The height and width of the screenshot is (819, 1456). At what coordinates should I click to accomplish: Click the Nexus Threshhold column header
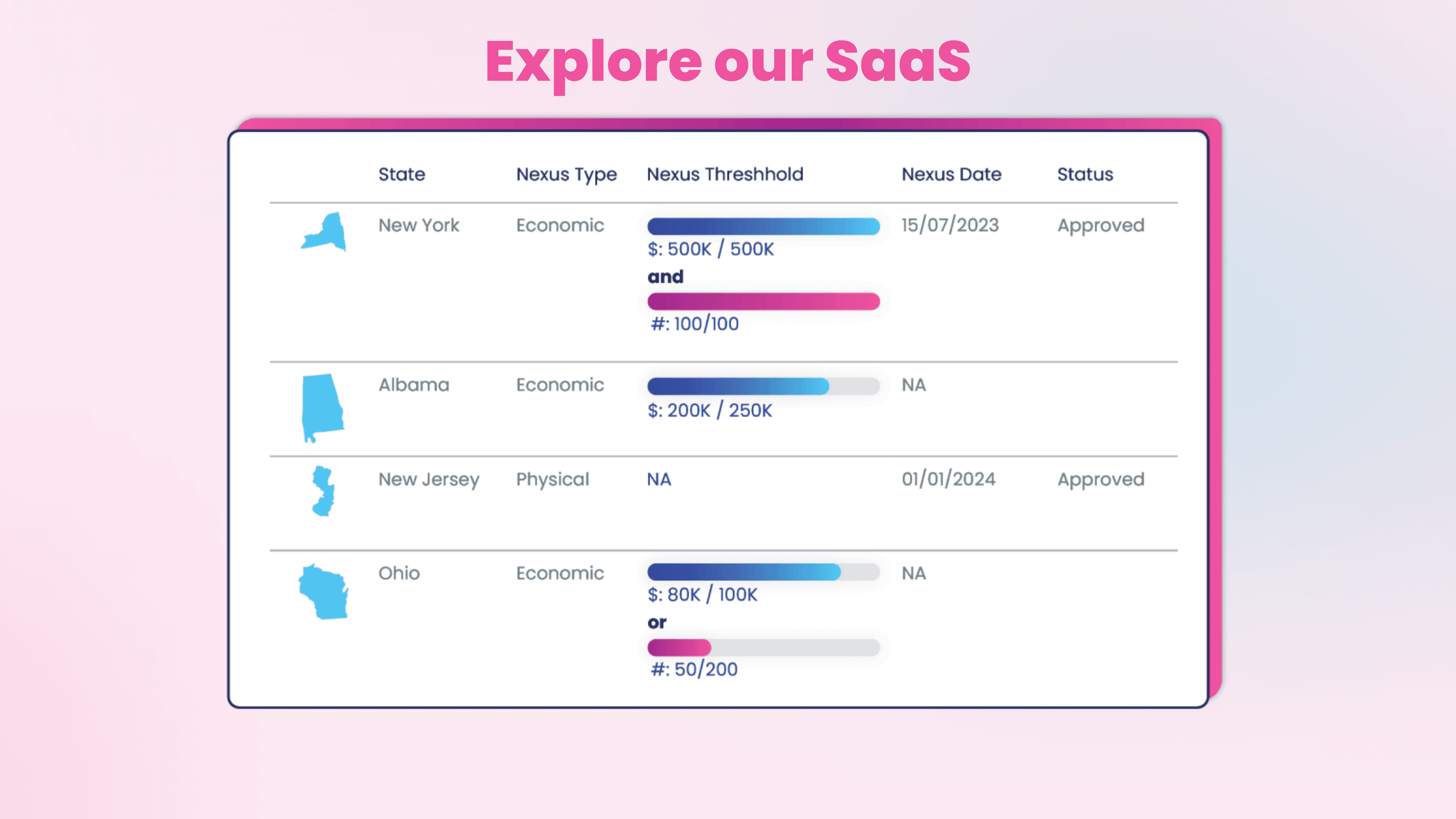(725, 174)
